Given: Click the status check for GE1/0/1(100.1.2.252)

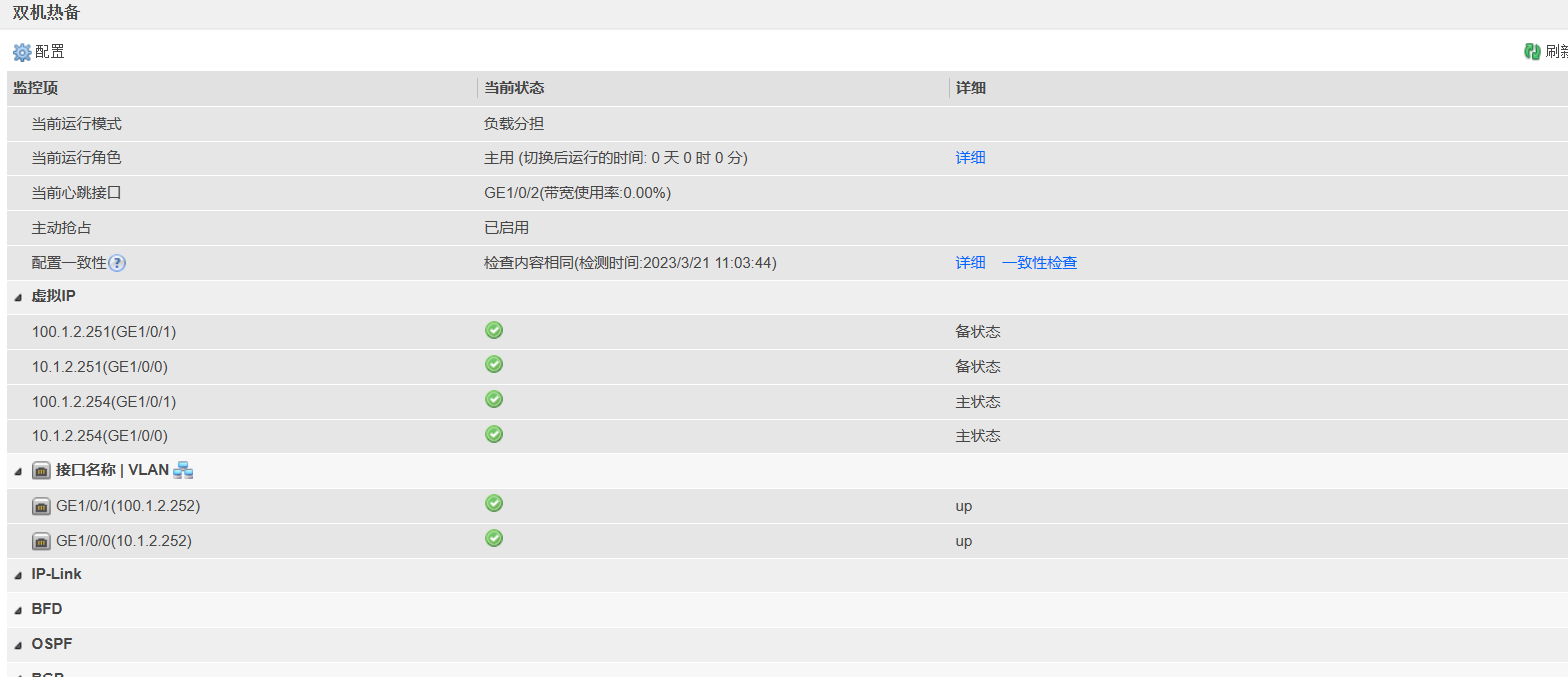Looking at the screenshot, I should point(494,504).
